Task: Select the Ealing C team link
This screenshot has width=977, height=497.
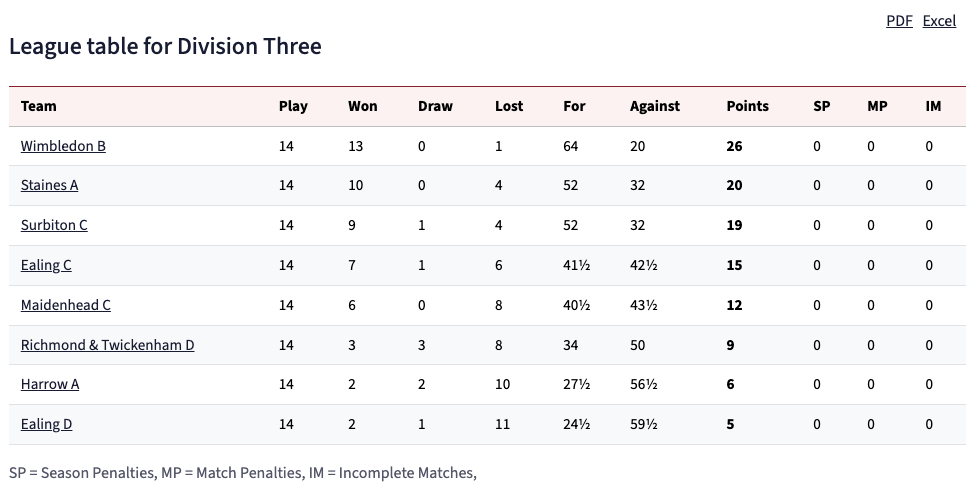Action: click(x=46, y=265)
